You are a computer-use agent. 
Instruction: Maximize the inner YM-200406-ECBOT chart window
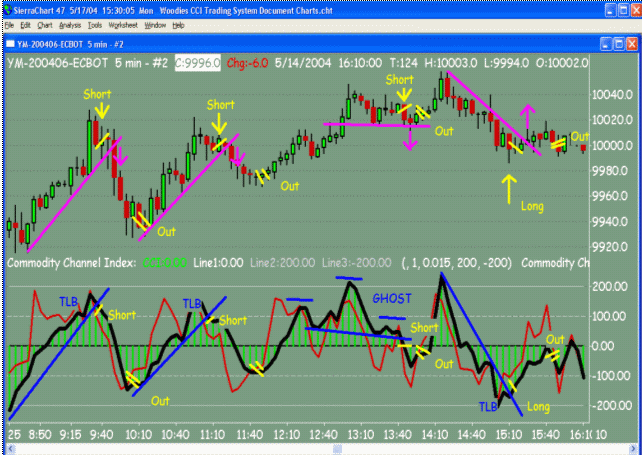tap(619, 45)
